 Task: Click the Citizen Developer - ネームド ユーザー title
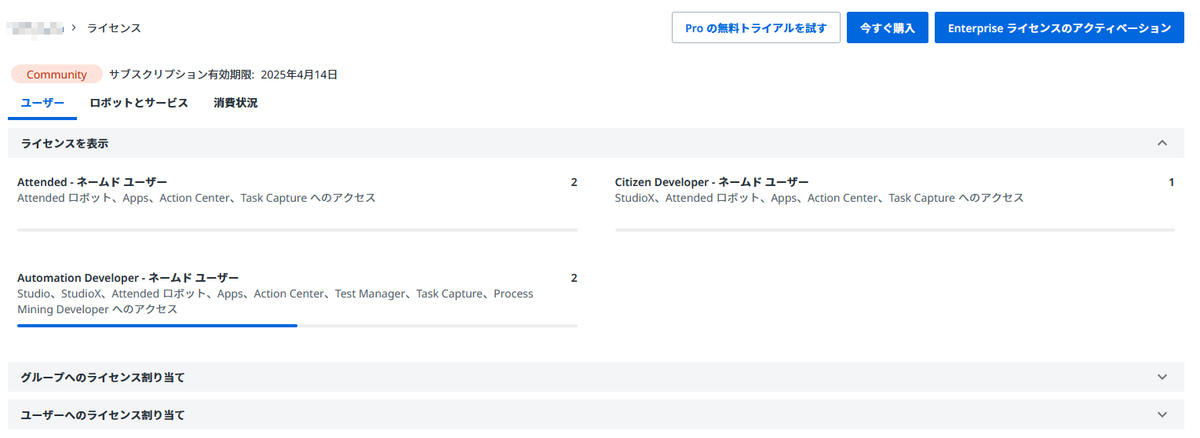tap(712, 182)
